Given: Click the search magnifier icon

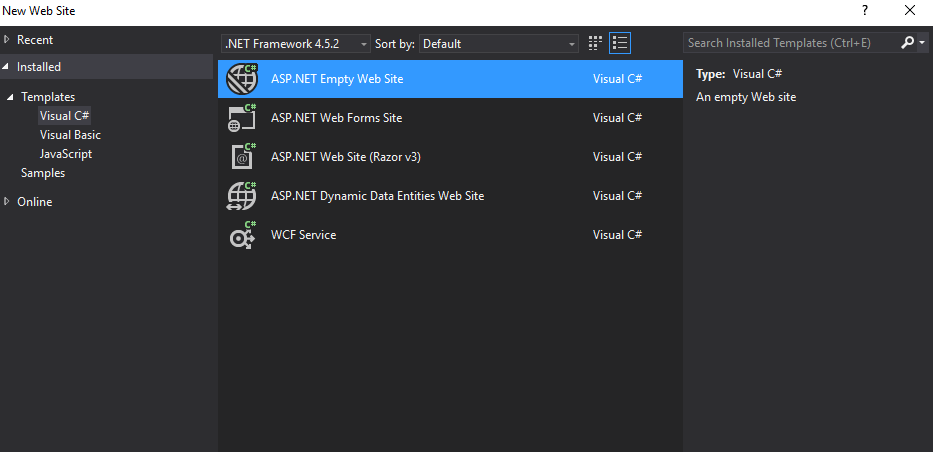Looking at the screenshot, I should coord(907,43).
